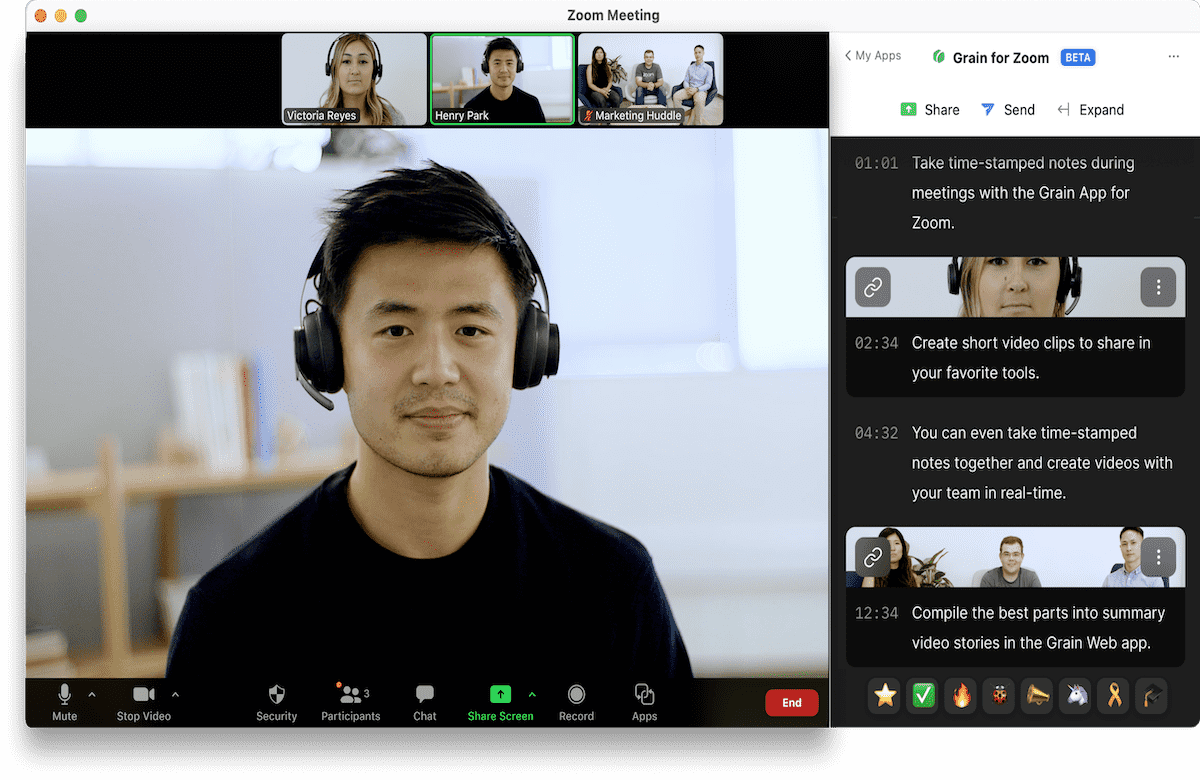Stop the video camera
Image resolution: width=1200 pixels, height=780 pixels.
coord(144,701)
